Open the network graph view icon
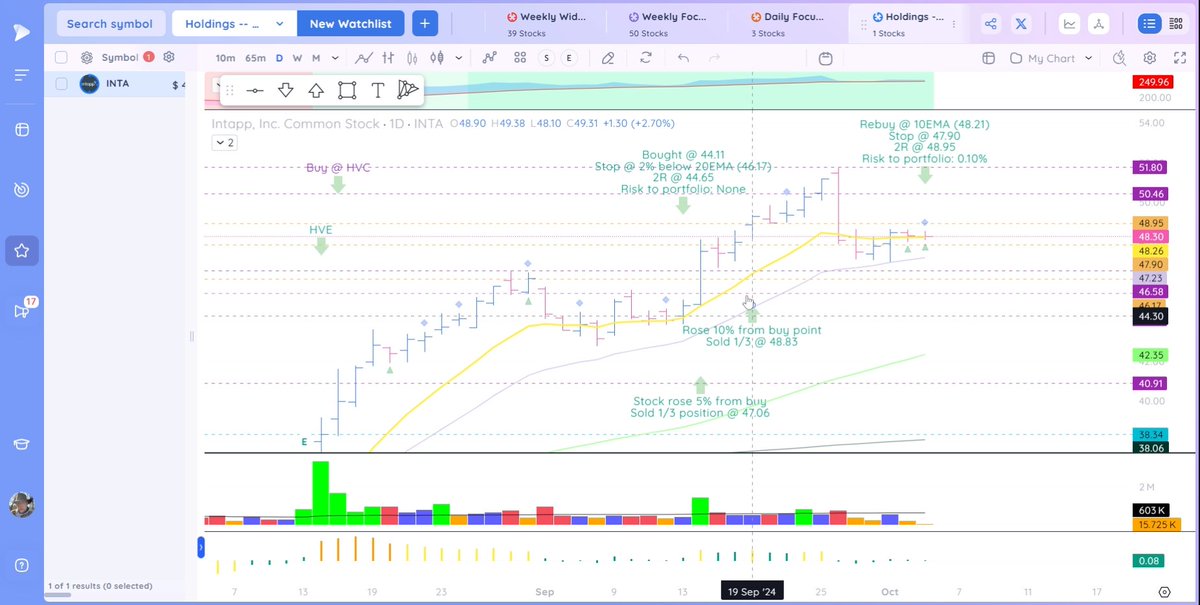The width and height of the screenshot is (1200, 605). coord(1098,24)
